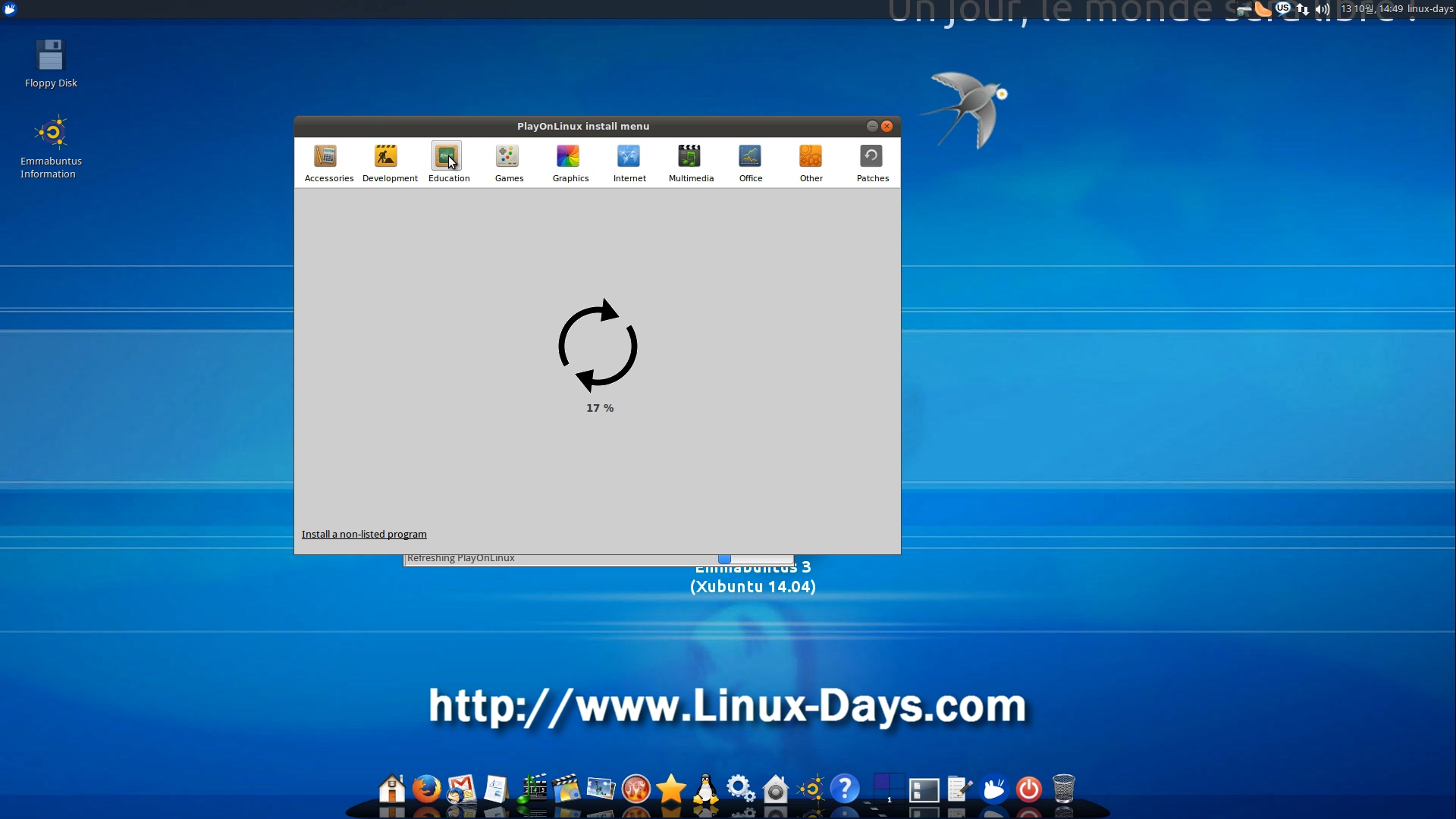Click Install a non-listed program link

pyautogui.click(x=364, y=534)
